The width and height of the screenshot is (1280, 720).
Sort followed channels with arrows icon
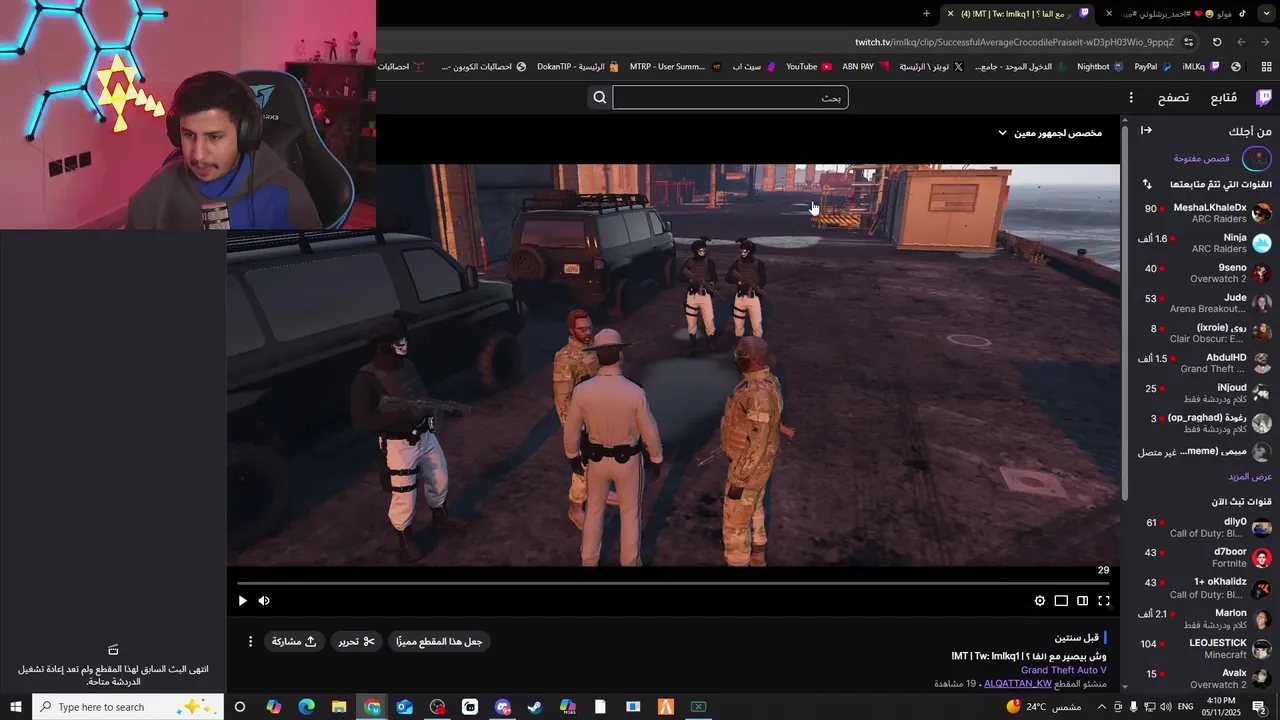click(1147, 184)
